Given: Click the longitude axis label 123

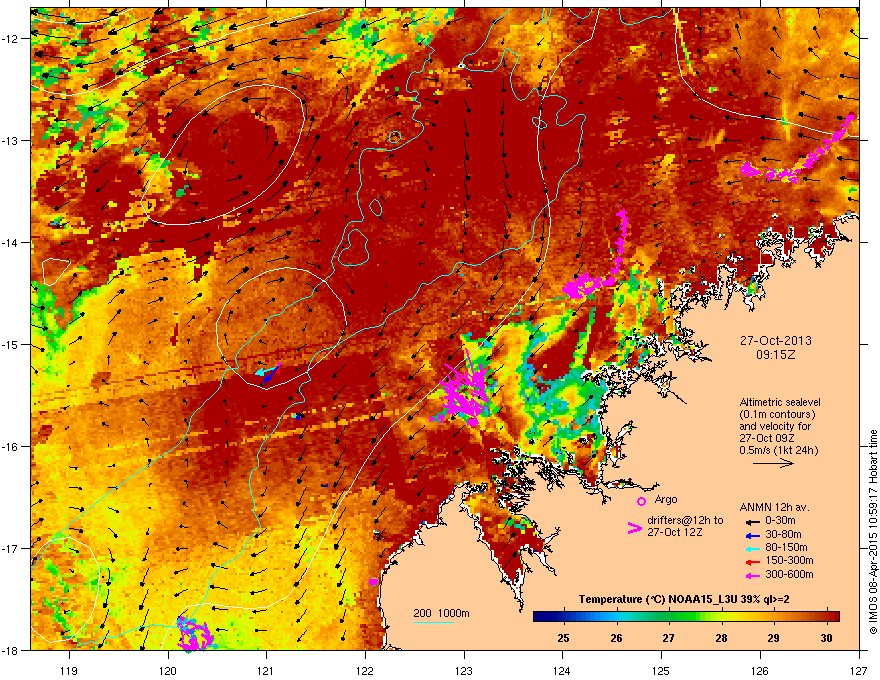Looking at the screenshot, I should [464, 670].
